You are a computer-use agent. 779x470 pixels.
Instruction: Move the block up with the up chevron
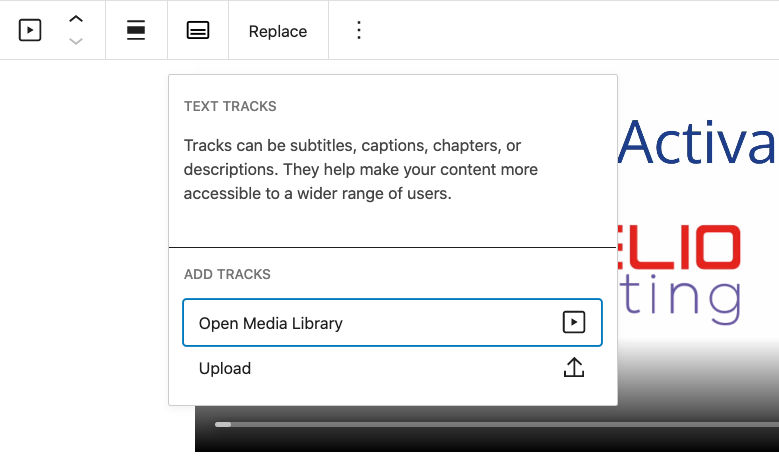pyautogui.click(x=76, y=20)
